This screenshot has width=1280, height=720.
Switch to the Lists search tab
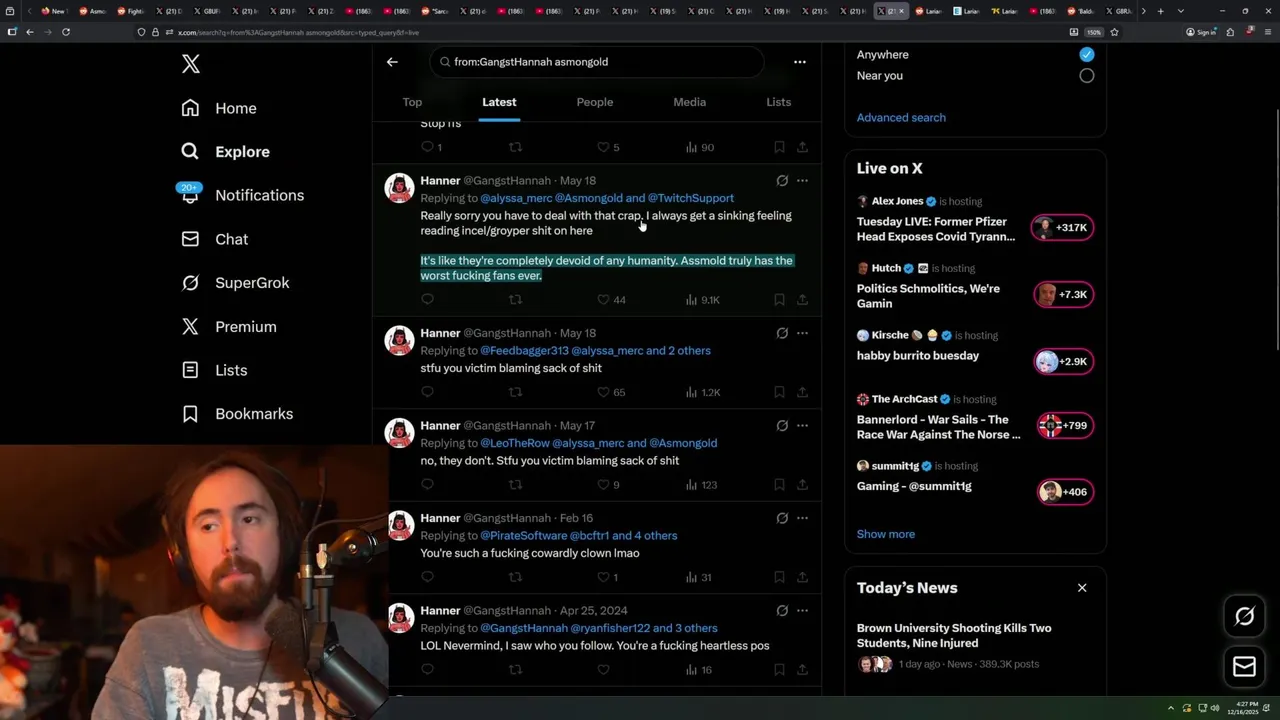(x=778, y=102)
